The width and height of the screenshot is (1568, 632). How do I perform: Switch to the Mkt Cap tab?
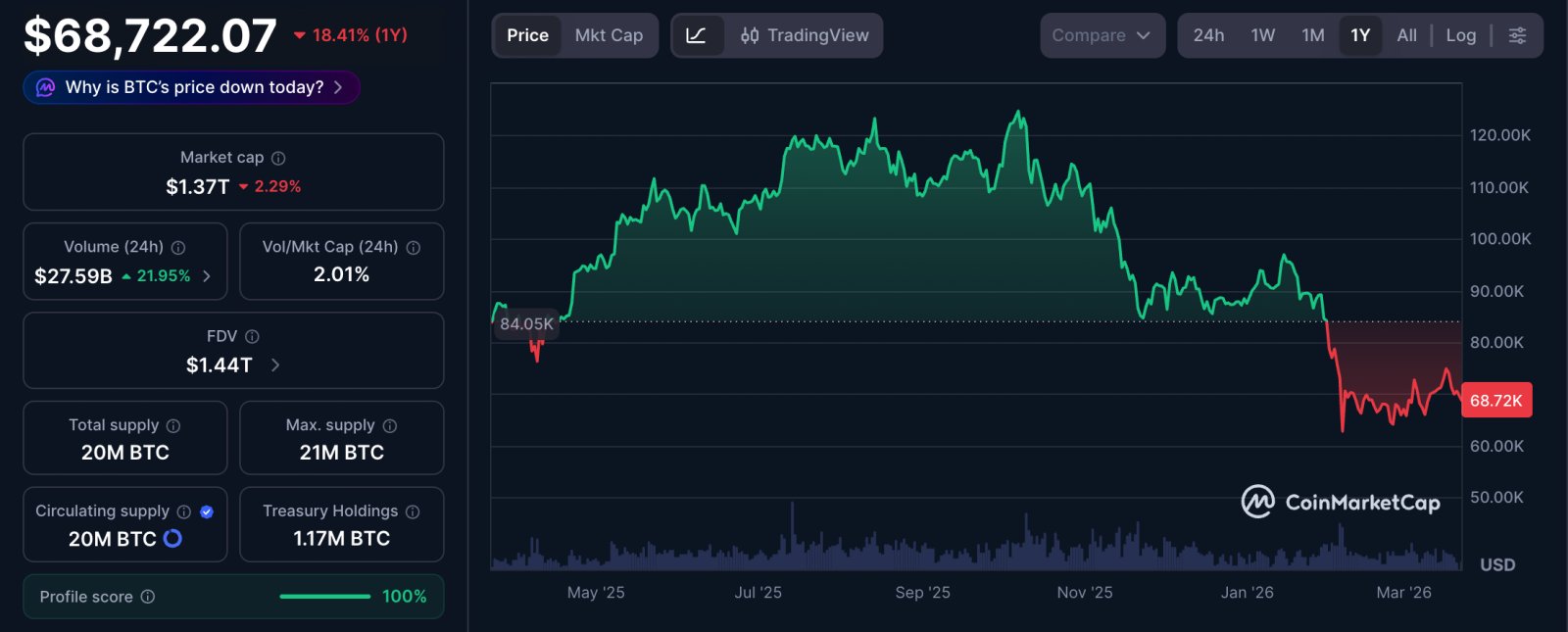(x=609, y=34)
